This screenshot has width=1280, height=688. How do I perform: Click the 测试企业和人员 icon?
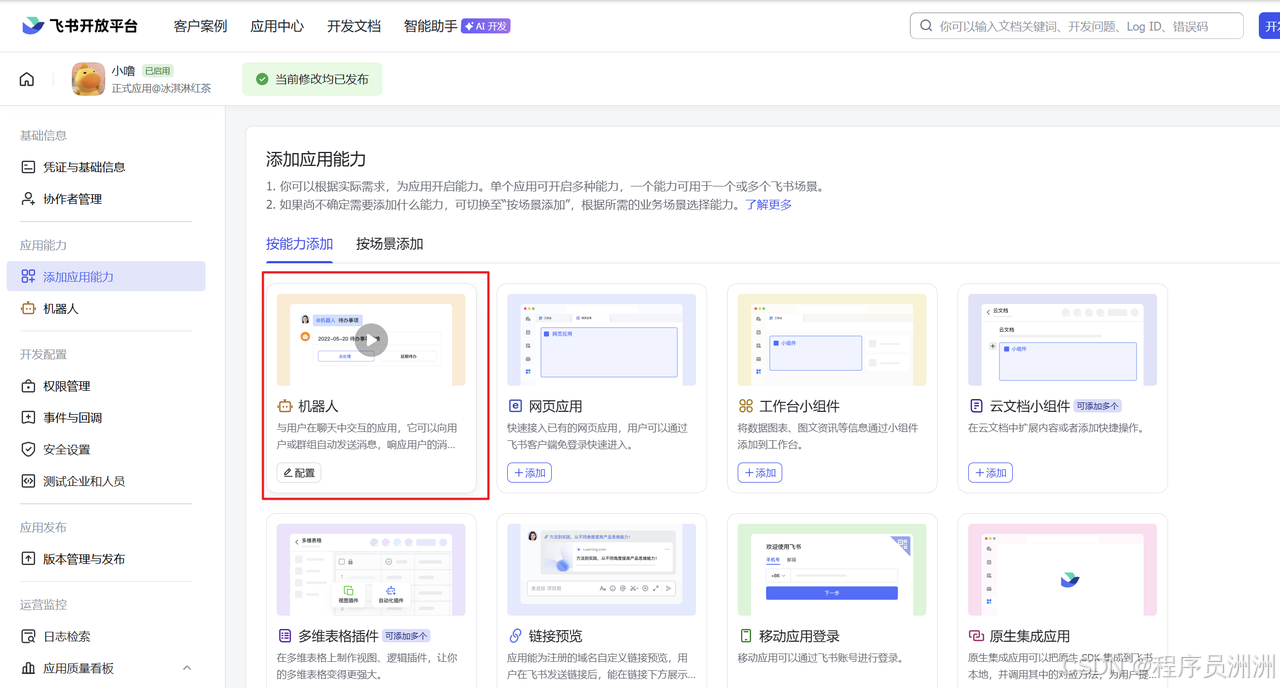point(28,481)
